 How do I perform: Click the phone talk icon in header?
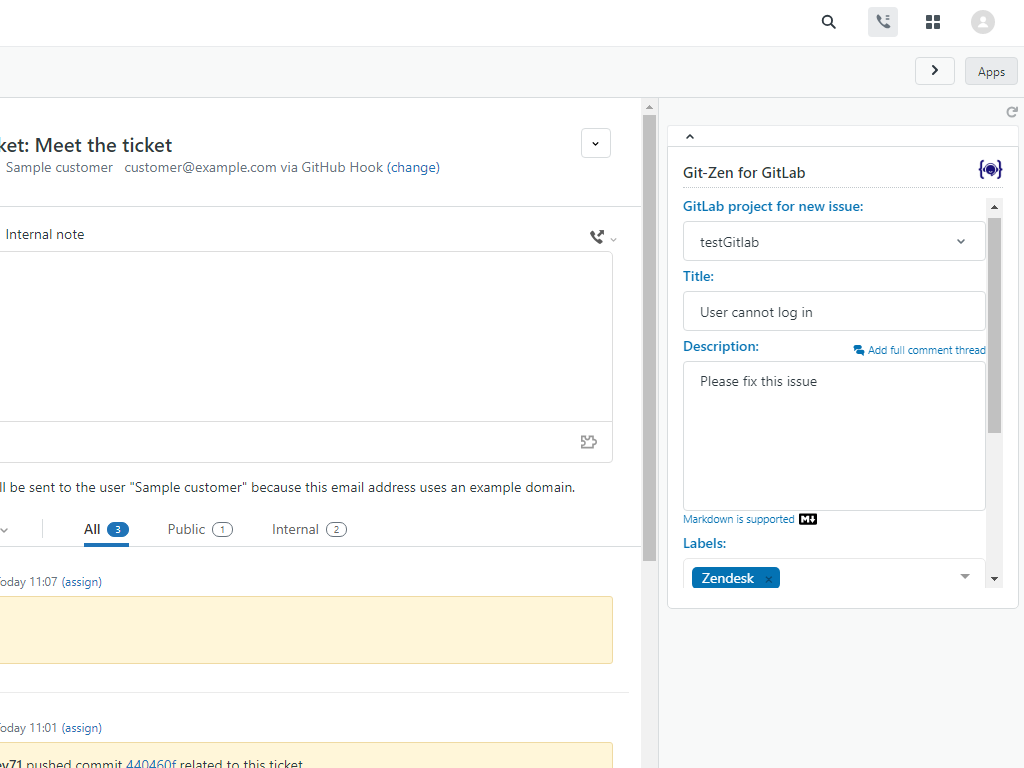(x=882, y=22)
